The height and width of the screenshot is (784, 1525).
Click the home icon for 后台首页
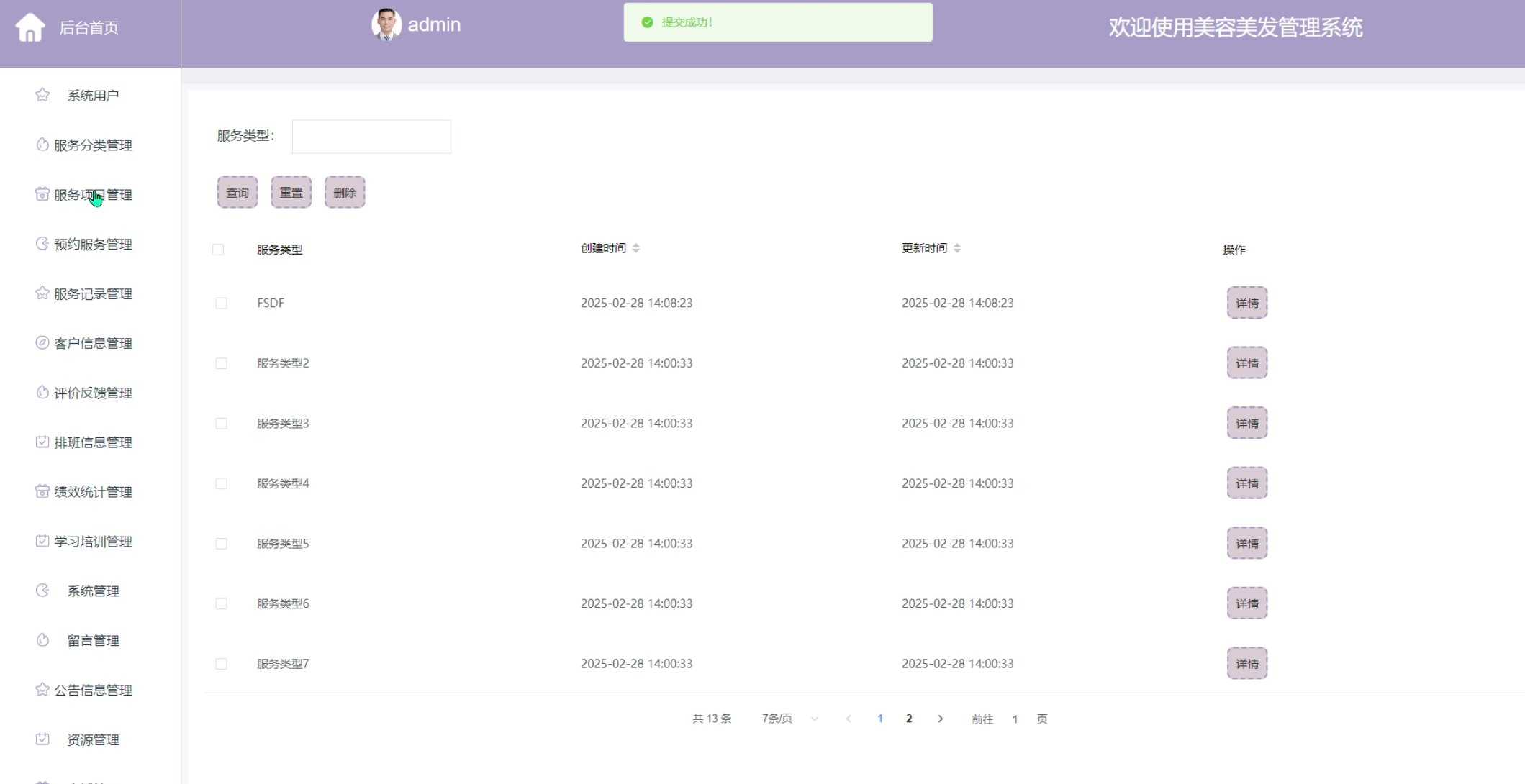point(30,28)
